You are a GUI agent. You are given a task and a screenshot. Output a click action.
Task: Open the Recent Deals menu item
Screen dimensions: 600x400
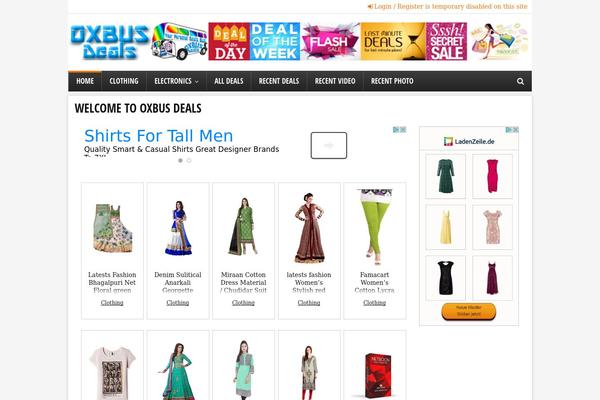(x=279, y=81)
